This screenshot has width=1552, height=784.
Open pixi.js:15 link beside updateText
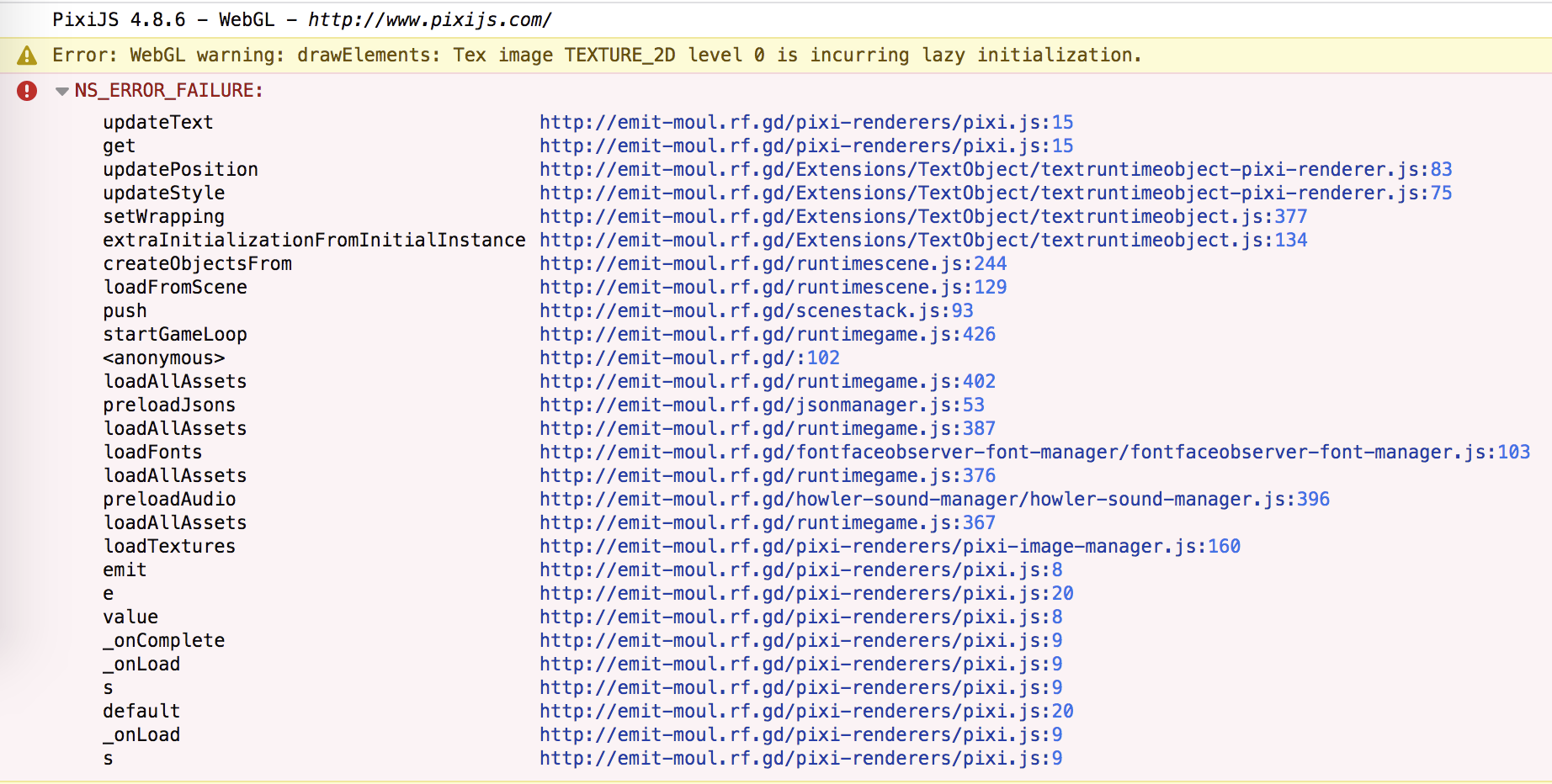(805, 122)
